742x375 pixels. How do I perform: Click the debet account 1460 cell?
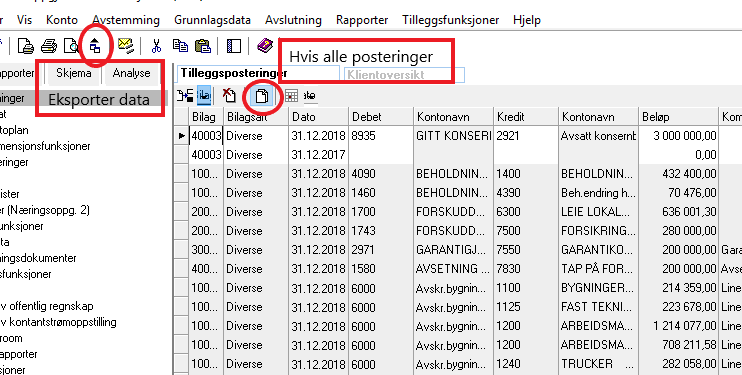pyautogui.click(x=381, y=193)
